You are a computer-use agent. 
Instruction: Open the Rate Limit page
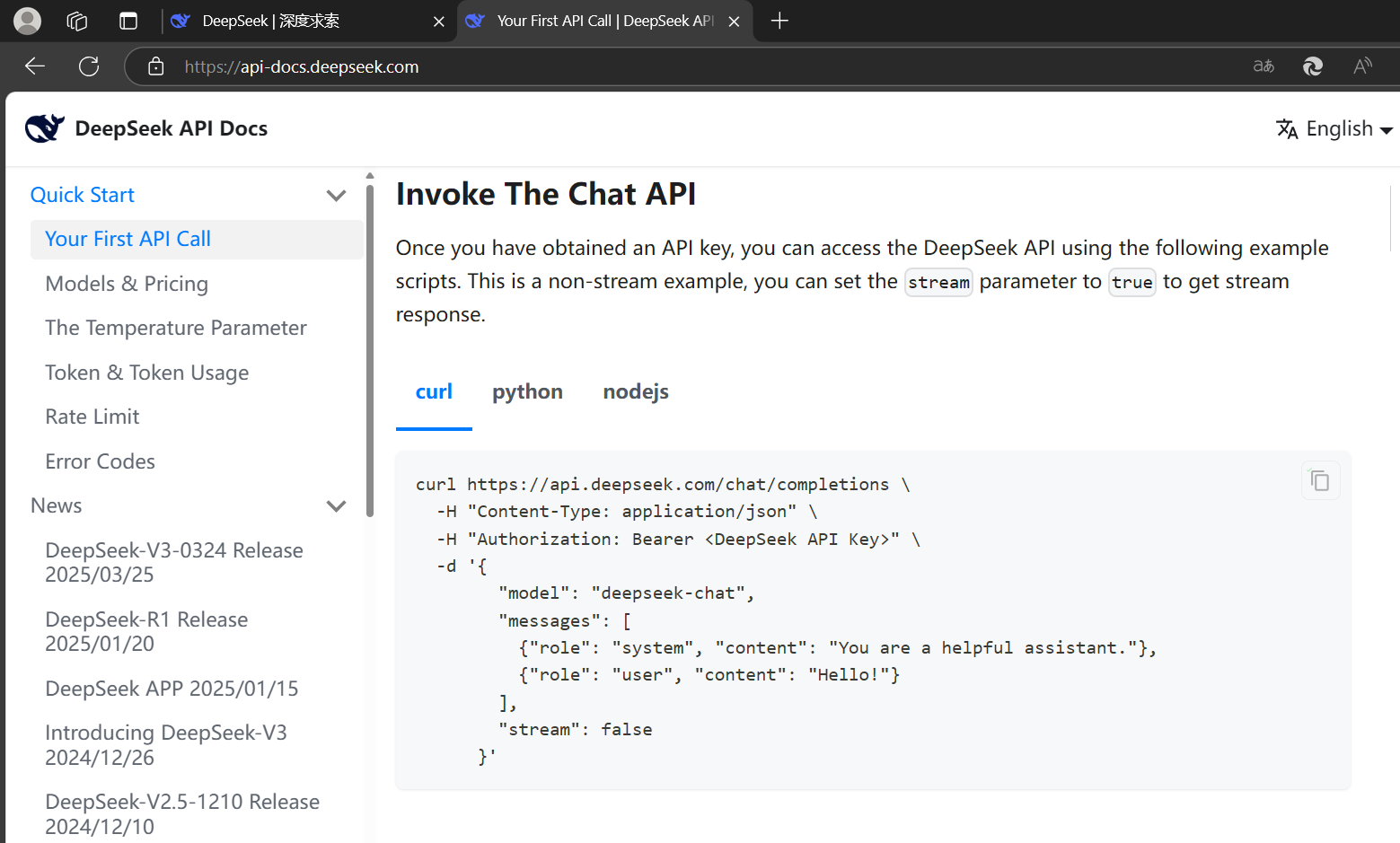pyautogui.click(x=92, y=417)
